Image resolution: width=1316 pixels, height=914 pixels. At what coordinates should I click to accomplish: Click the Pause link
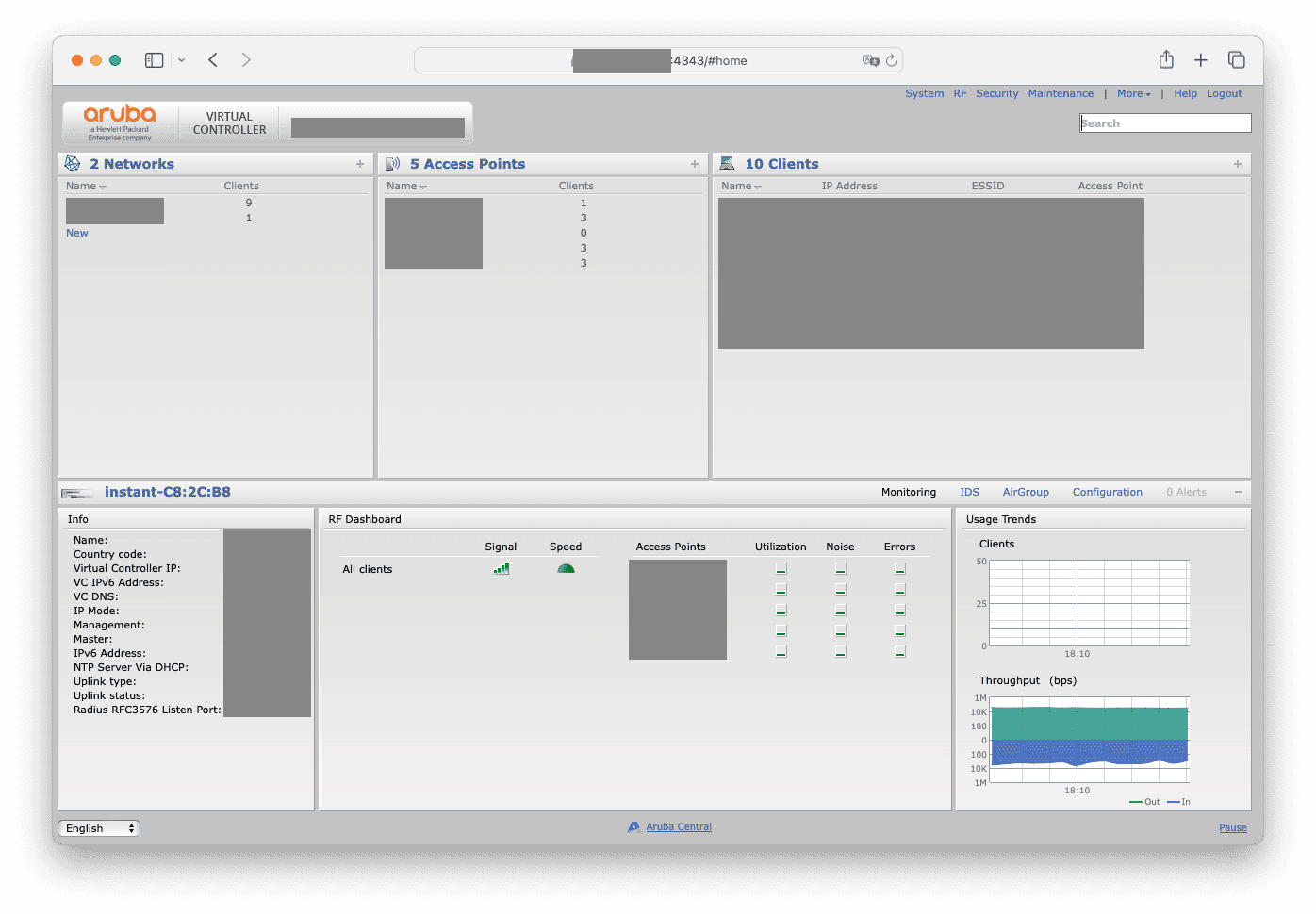point(1232,828)
